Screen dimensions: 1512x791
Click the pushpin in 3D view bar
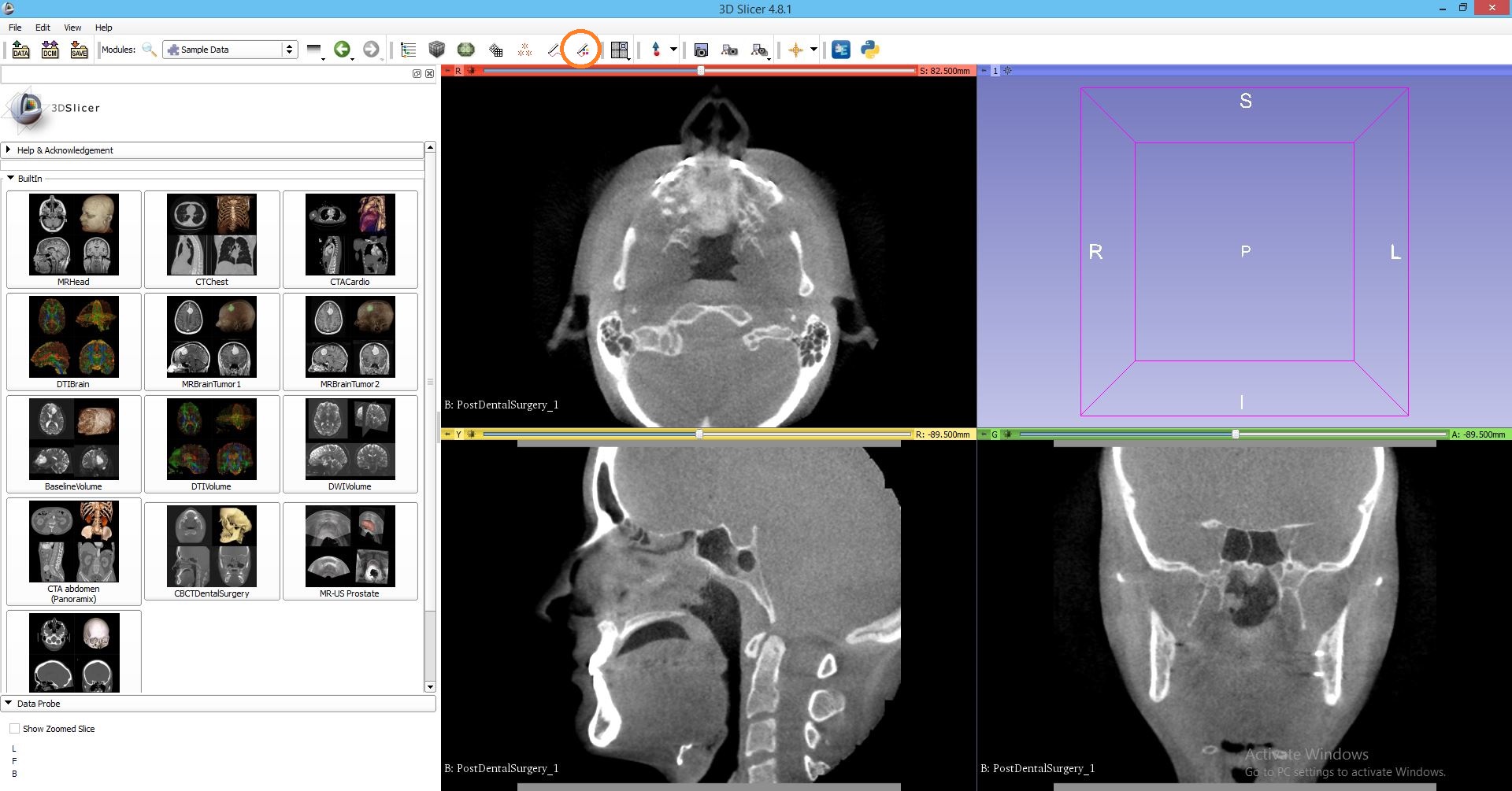click(984, 71)
